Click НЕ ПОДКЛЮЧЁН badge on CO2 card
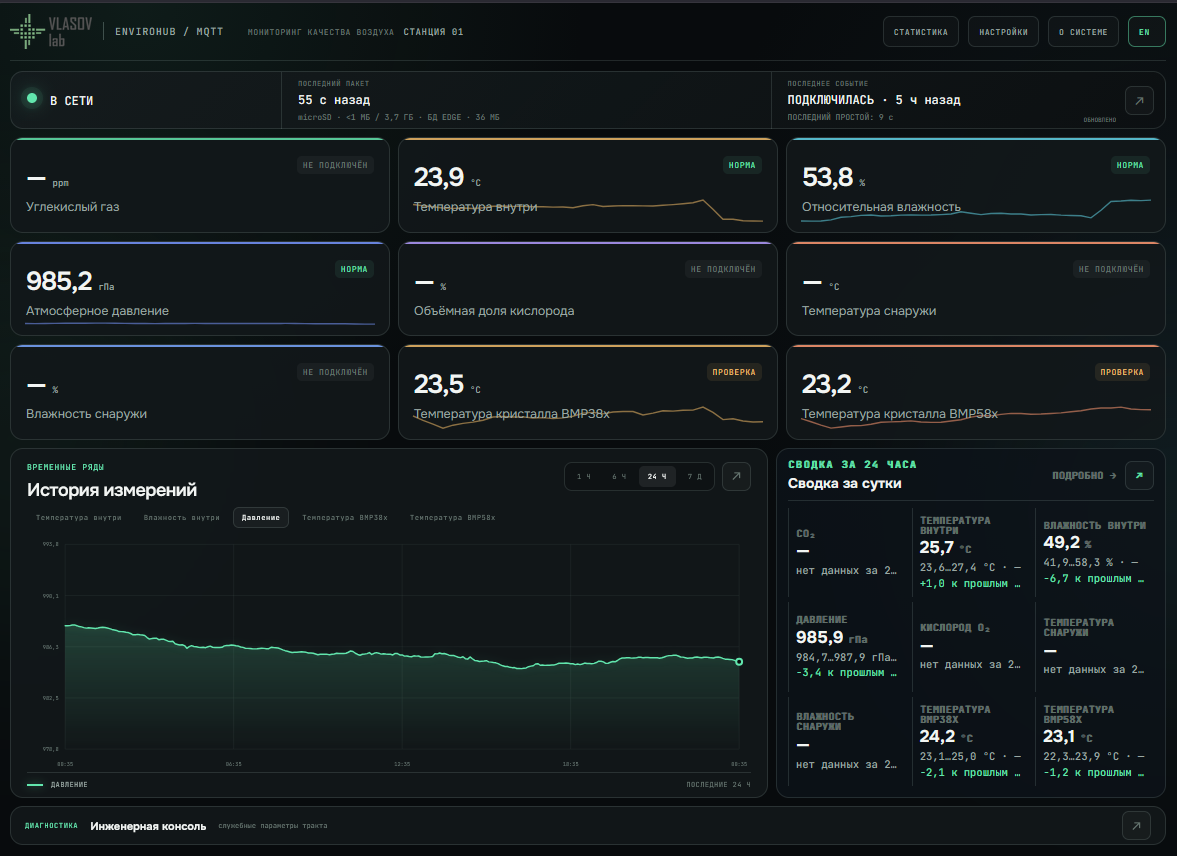 335,165
